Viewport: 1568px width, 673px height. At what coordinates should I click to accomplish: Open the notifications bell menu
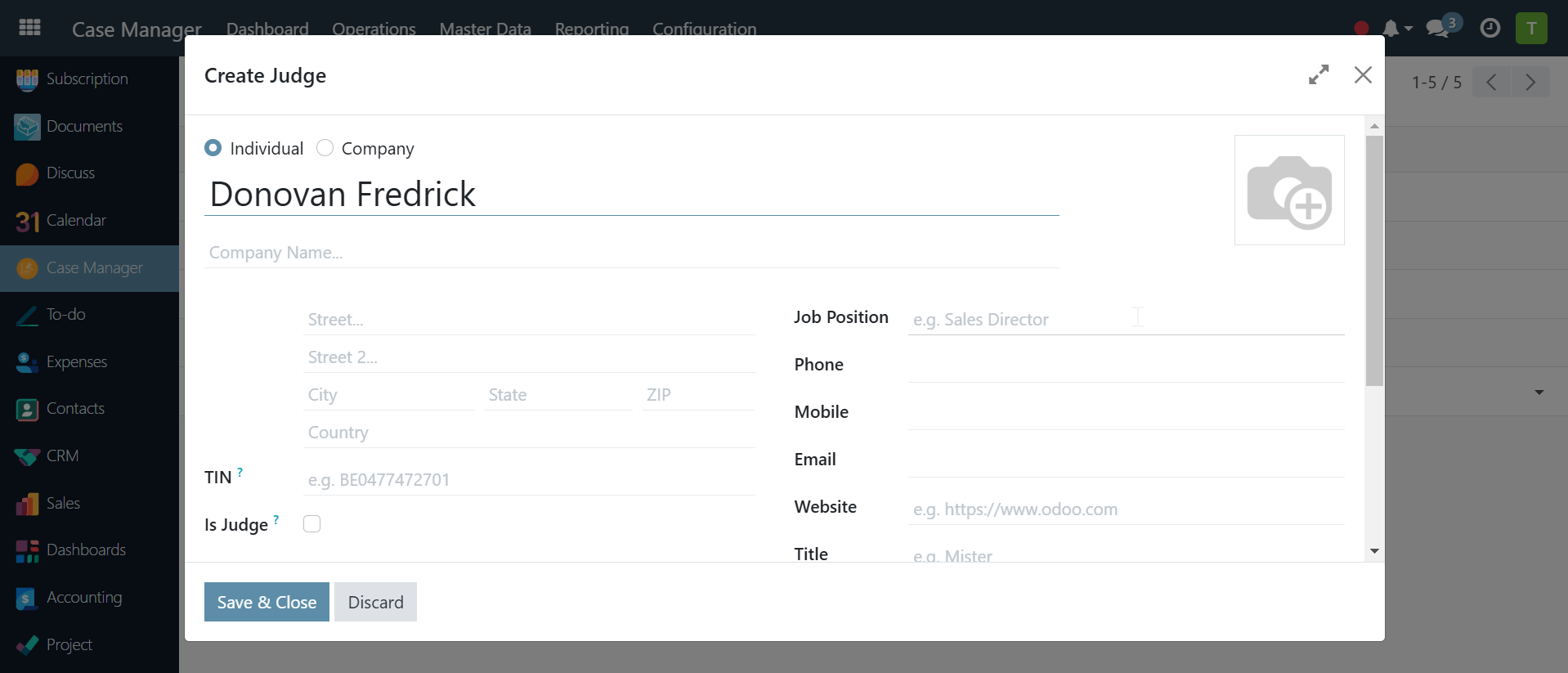click(x=1396, y=29)
